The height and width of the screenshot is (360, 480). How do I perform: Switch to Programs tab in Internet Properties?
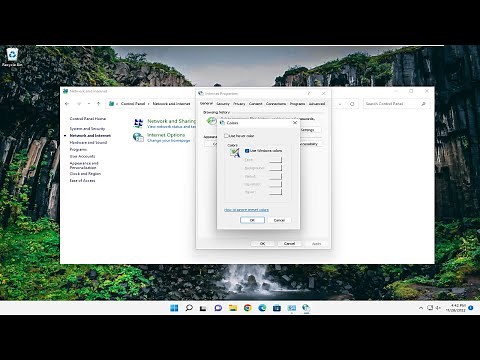pos(297,104)
